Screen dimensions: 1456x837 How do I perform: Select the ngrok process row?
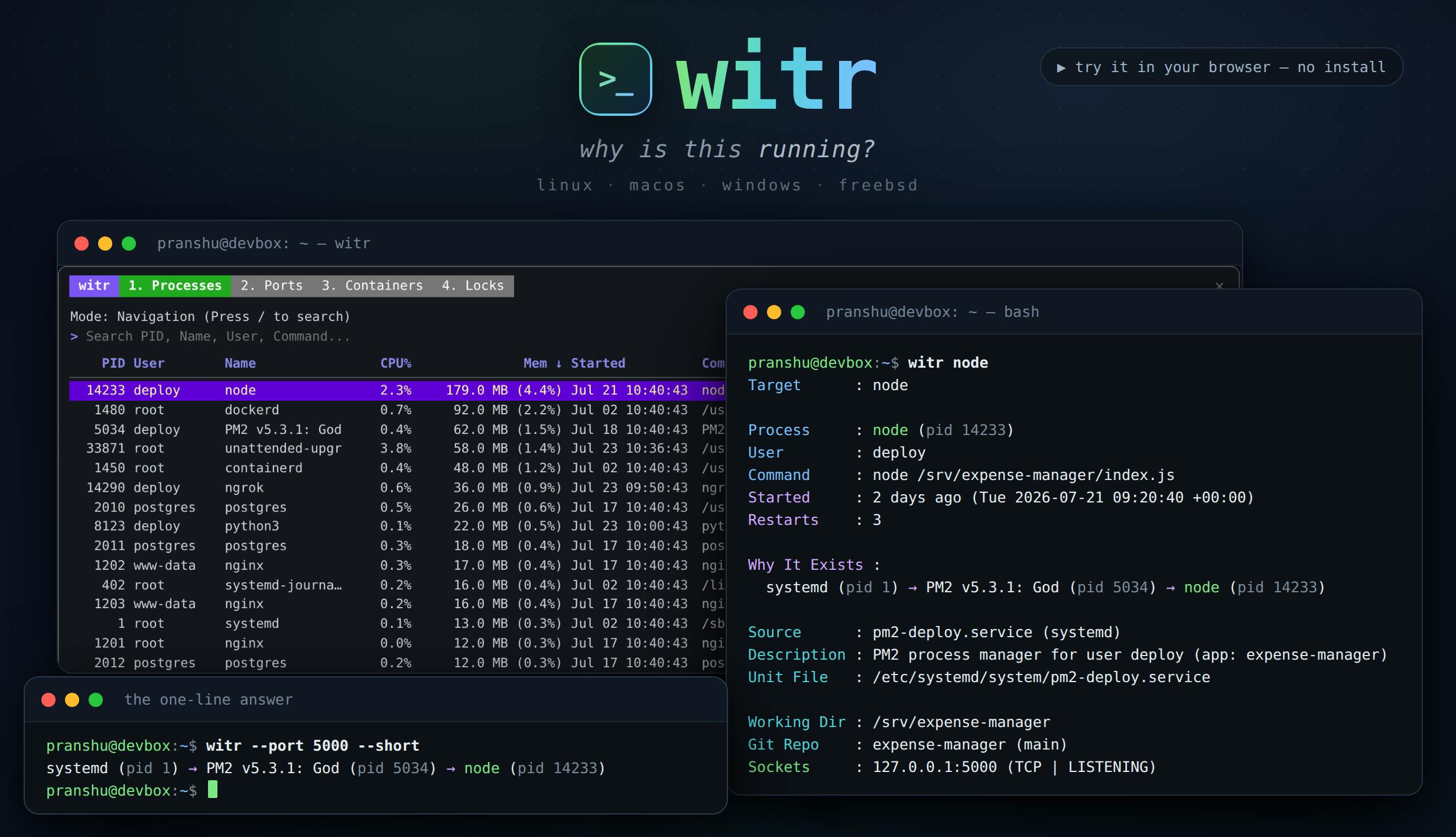(x=397, y=488)
